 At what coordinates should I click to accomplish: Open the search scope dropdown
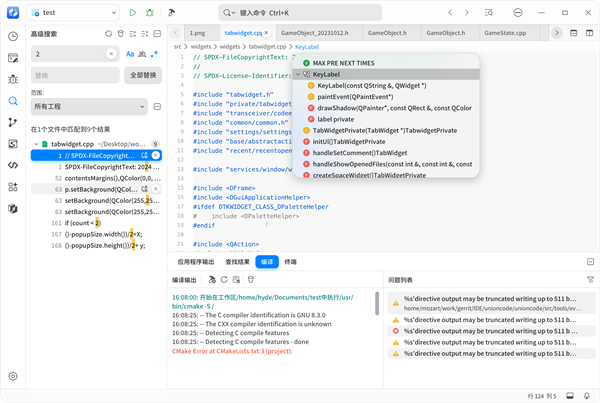89,106
